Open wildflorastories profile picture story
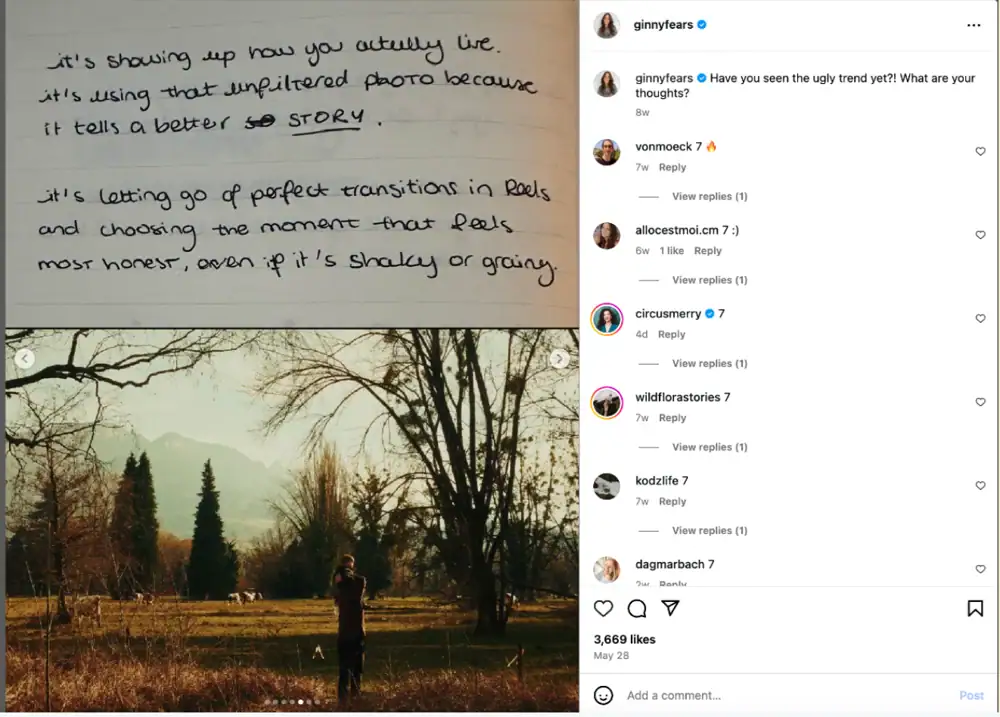The image size is (1000, 717). 607,403
